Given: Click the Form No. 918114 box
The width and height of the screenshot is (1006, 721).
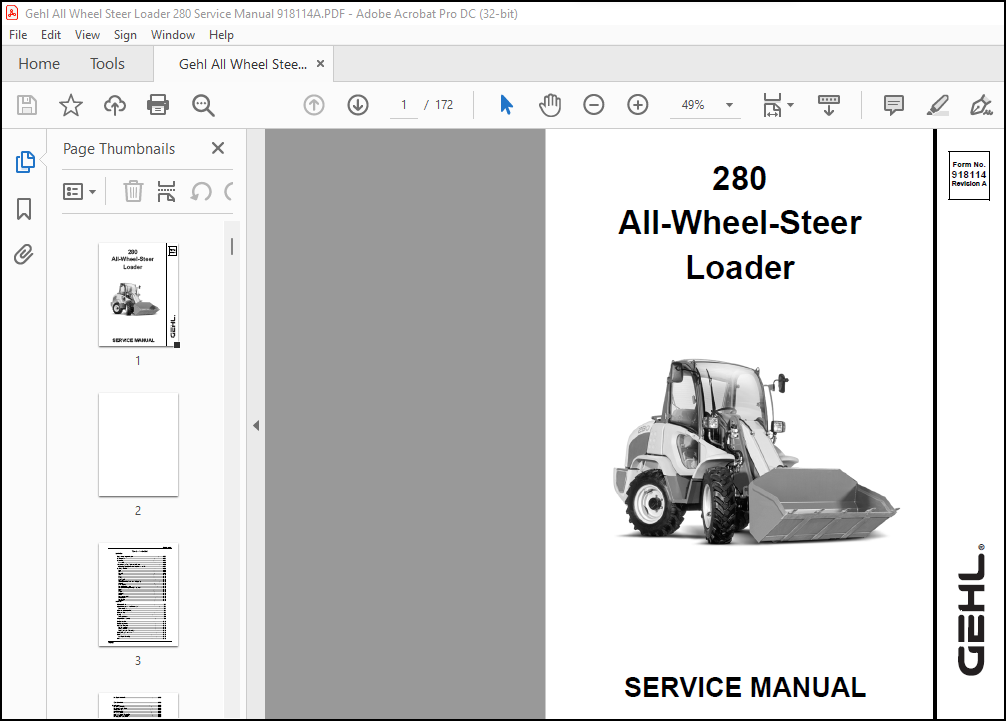Looking at the screenshot, I should pos(969,174).
